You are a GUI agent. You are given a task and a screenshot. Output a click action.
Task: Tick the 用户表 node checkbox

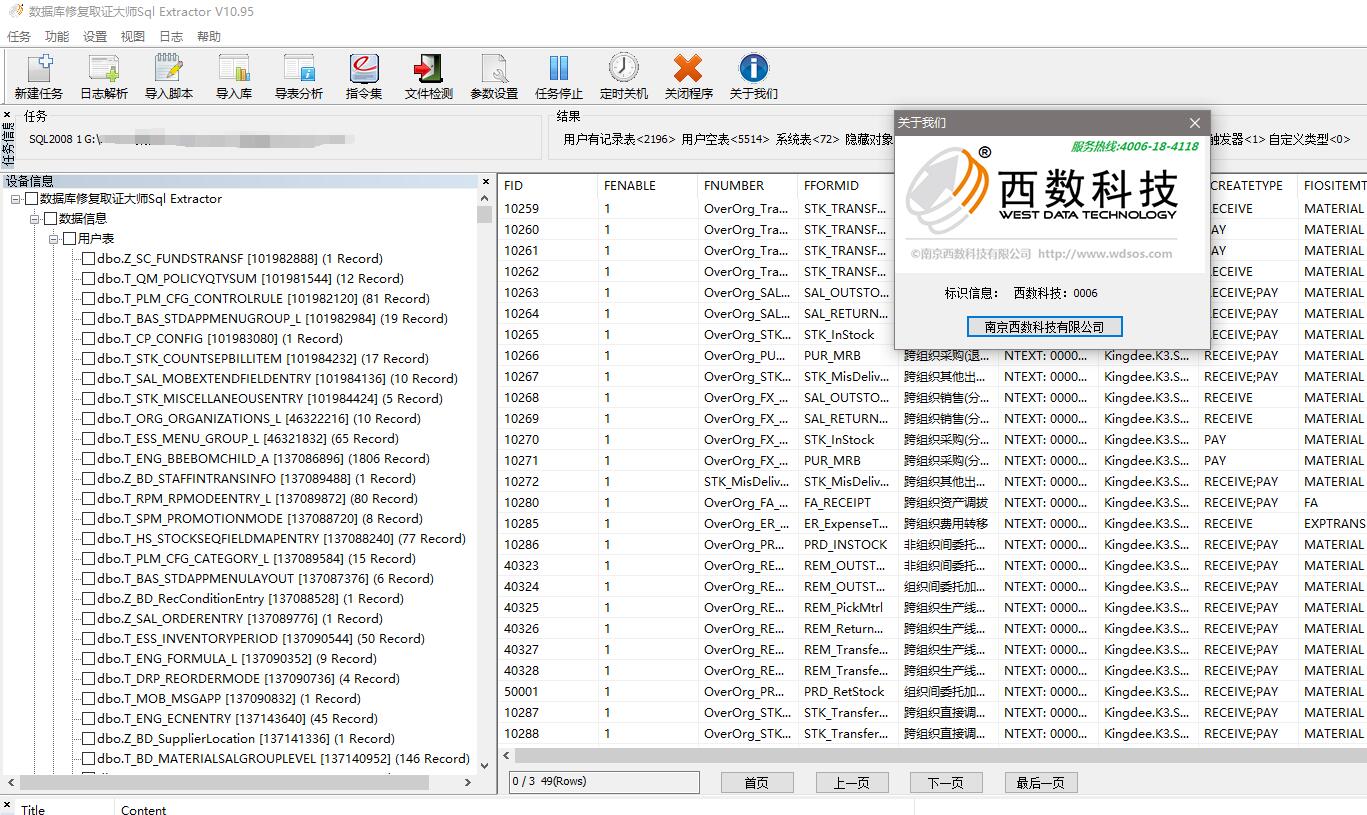point(69,239)
